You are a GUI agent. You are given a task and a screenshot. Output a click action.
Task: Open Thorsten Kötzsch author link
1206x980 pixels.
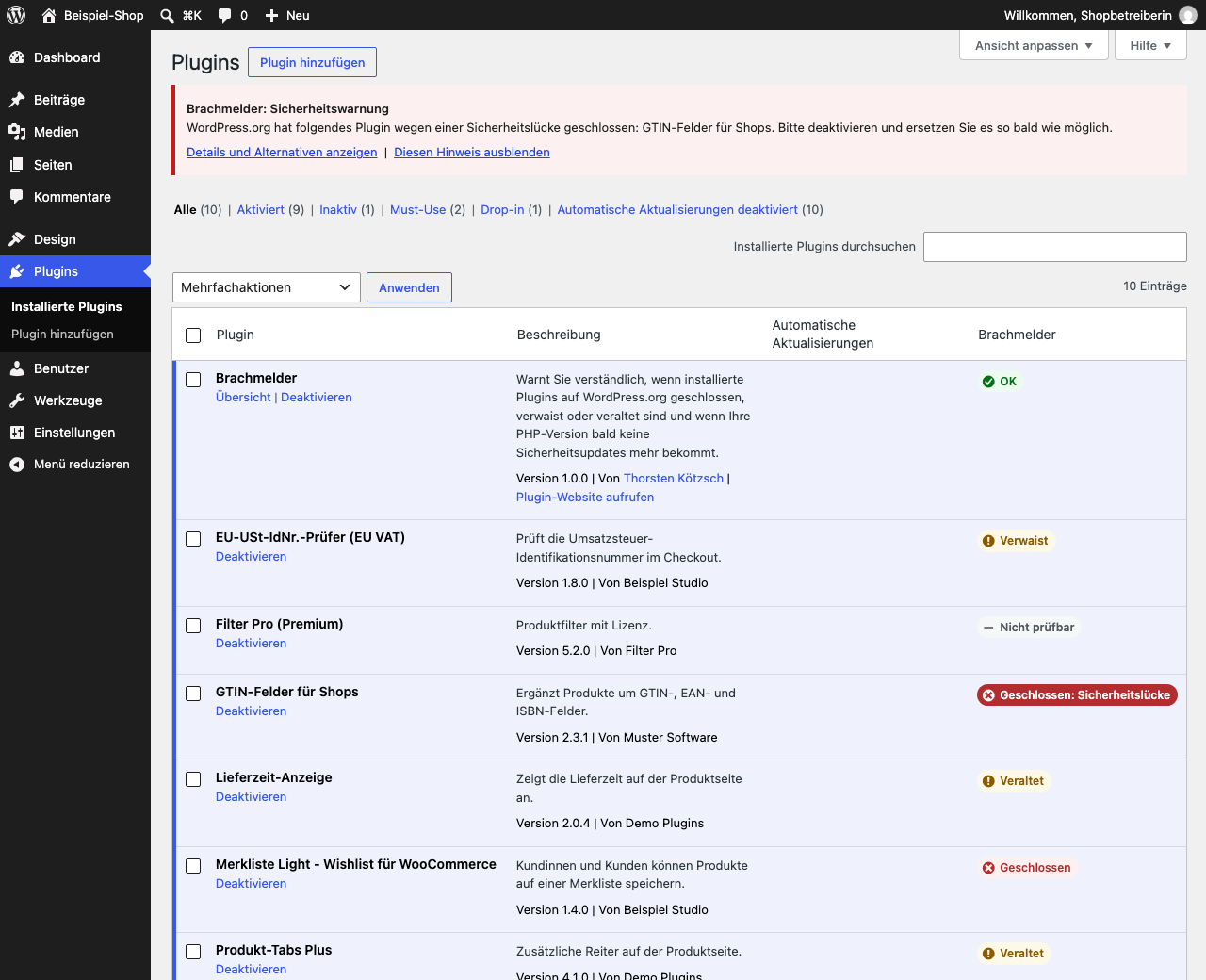tap(674, 478)
